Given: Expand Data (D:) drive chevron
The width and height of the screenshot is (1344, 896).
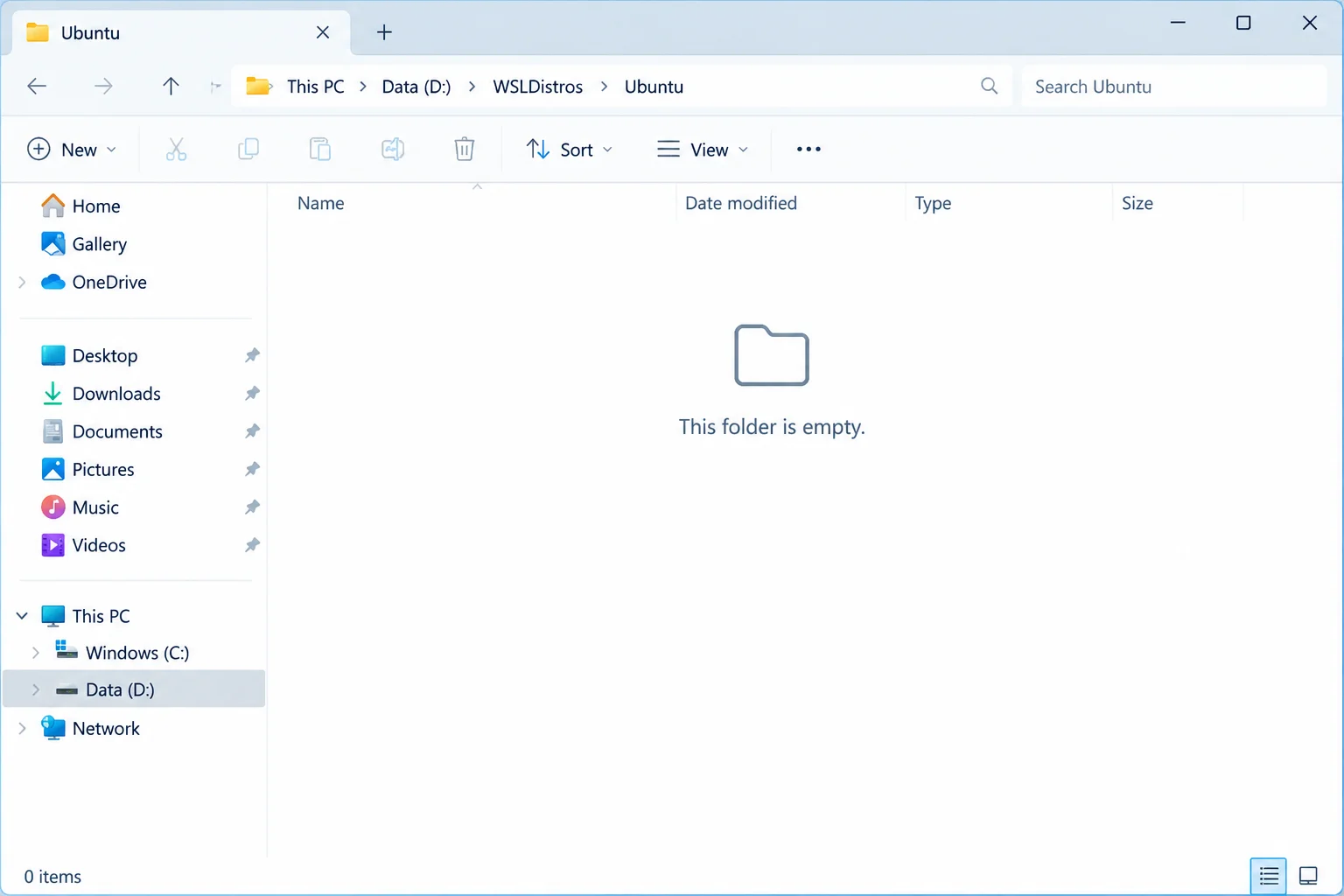Looking at the screenshot, I should pos(35,689).
